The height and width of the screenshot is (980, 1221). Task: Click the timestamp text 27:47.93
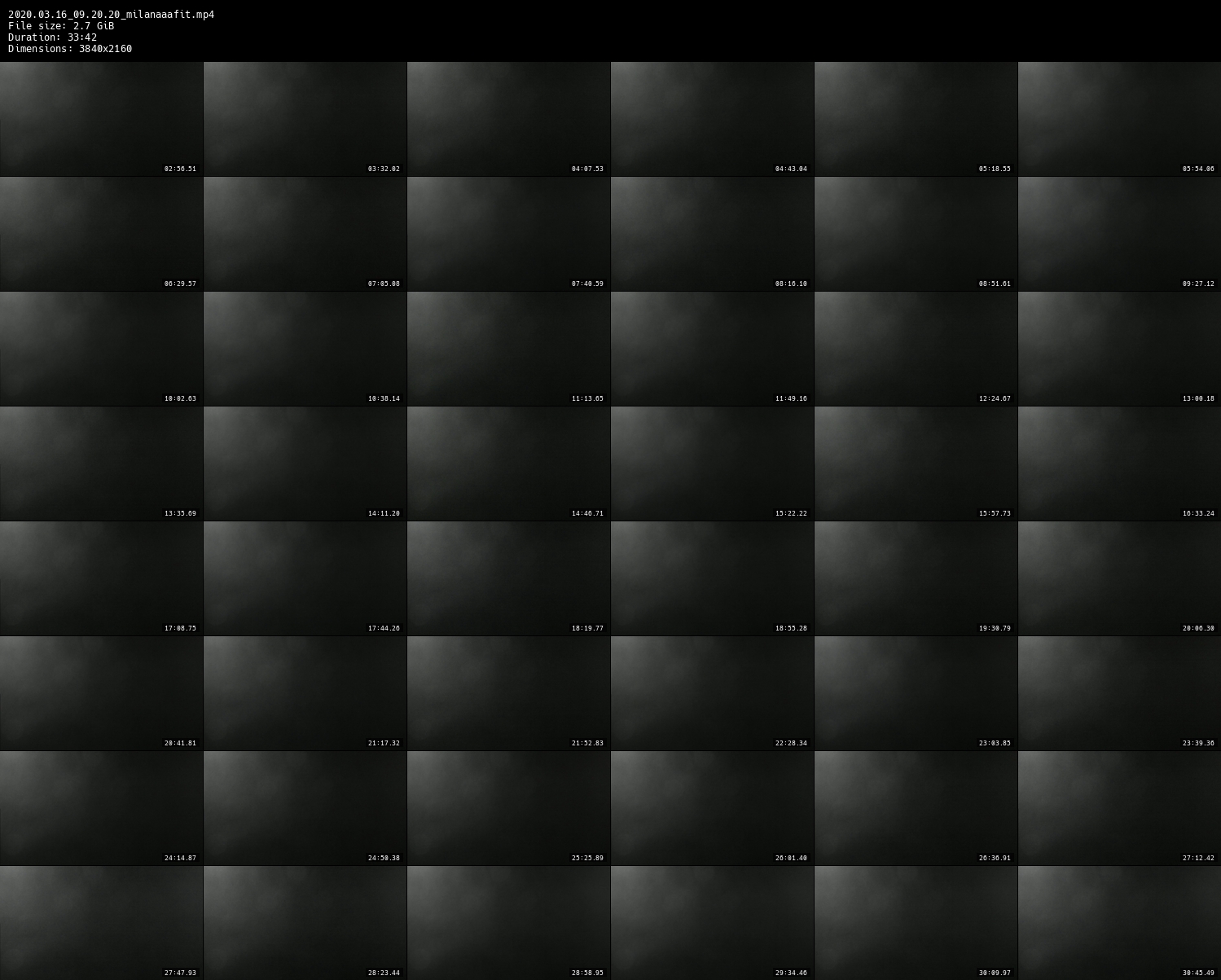(180, 973)
